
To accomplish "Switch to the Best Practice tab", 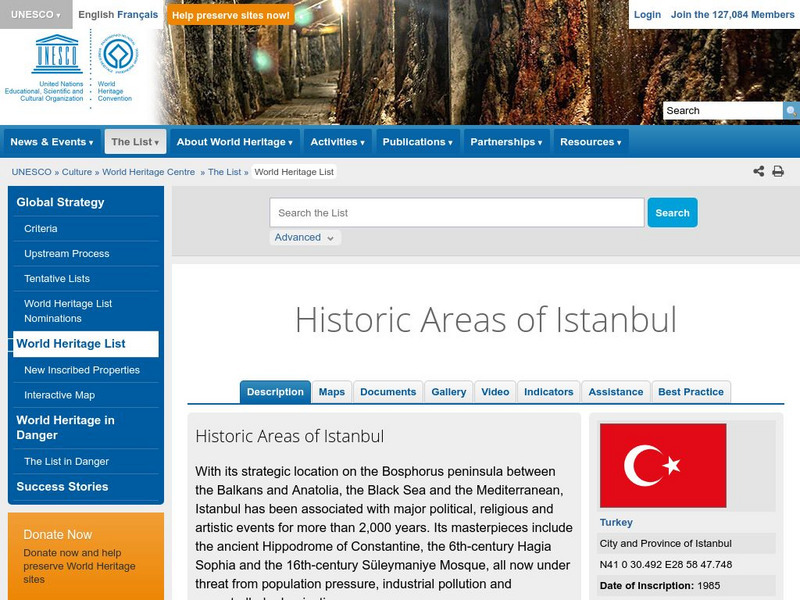I will point(691,392).
